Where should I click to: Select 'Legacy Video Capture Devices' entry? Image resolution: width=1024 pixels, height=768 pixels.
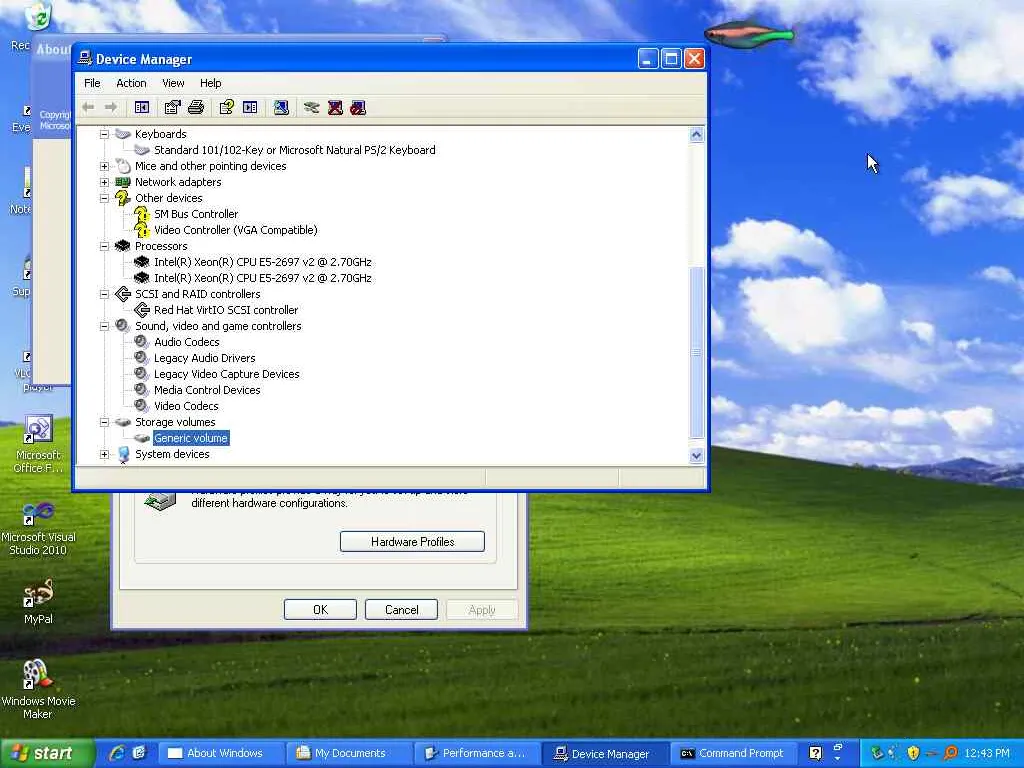(x=227, y=374)
